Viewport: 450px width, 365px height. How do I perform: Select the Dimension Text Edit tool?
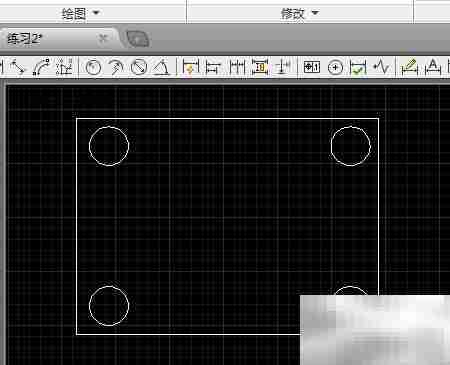(x=433, y=67)
